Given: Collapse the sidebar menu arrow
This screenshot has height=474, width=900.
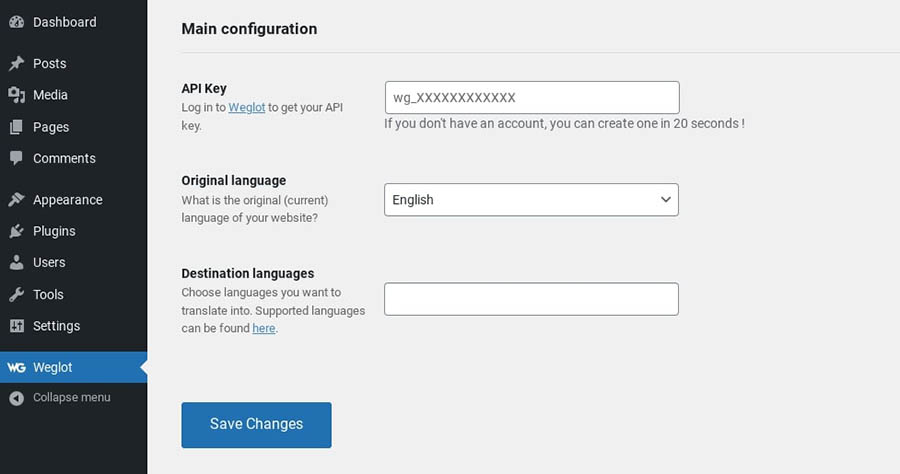Looking at the screenshot, I should coord(16,398).
